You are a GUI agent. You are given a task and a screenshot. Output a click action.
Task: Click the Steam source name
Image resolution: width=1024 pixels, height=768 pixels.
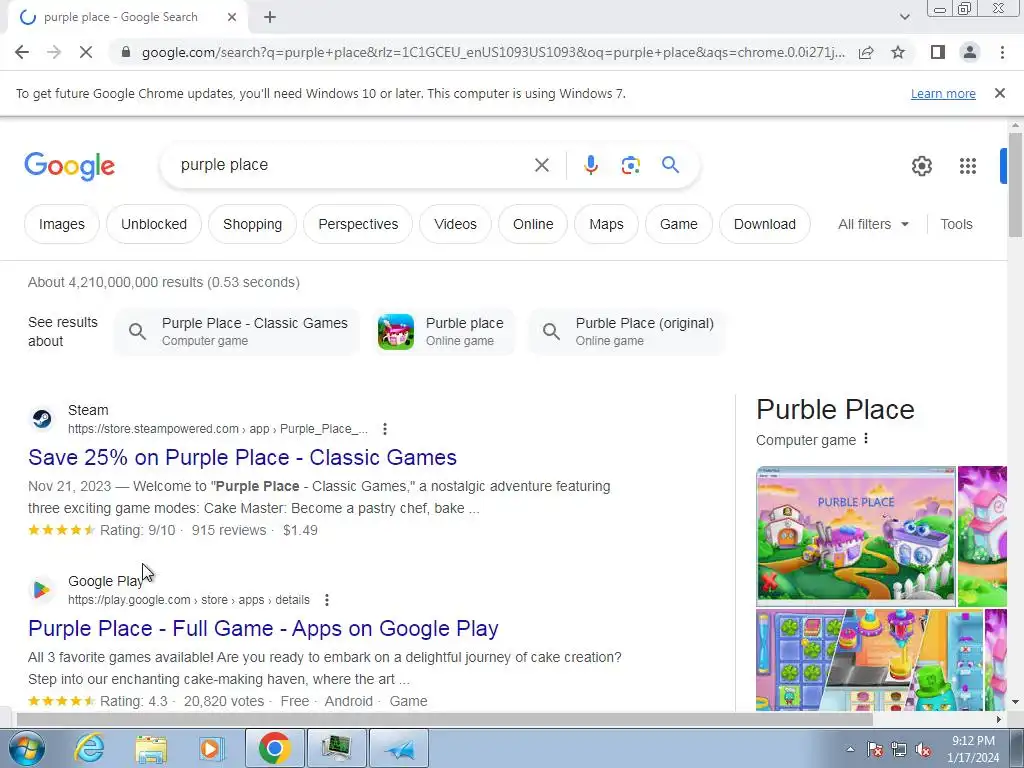(88, 410)
